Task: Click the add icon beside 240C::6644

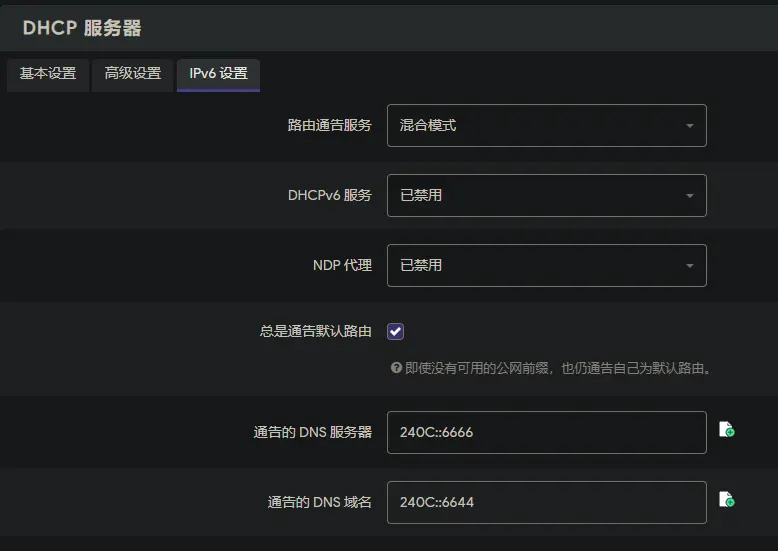Action: [727, 500]
